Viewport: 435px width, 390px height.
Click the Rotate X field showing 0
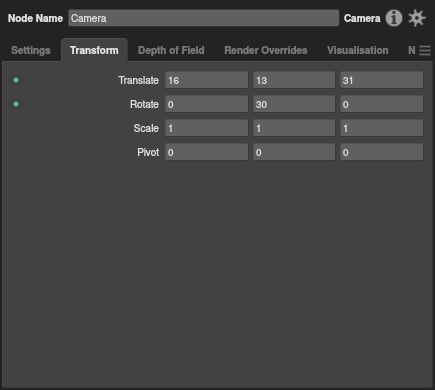click(207, 104)
